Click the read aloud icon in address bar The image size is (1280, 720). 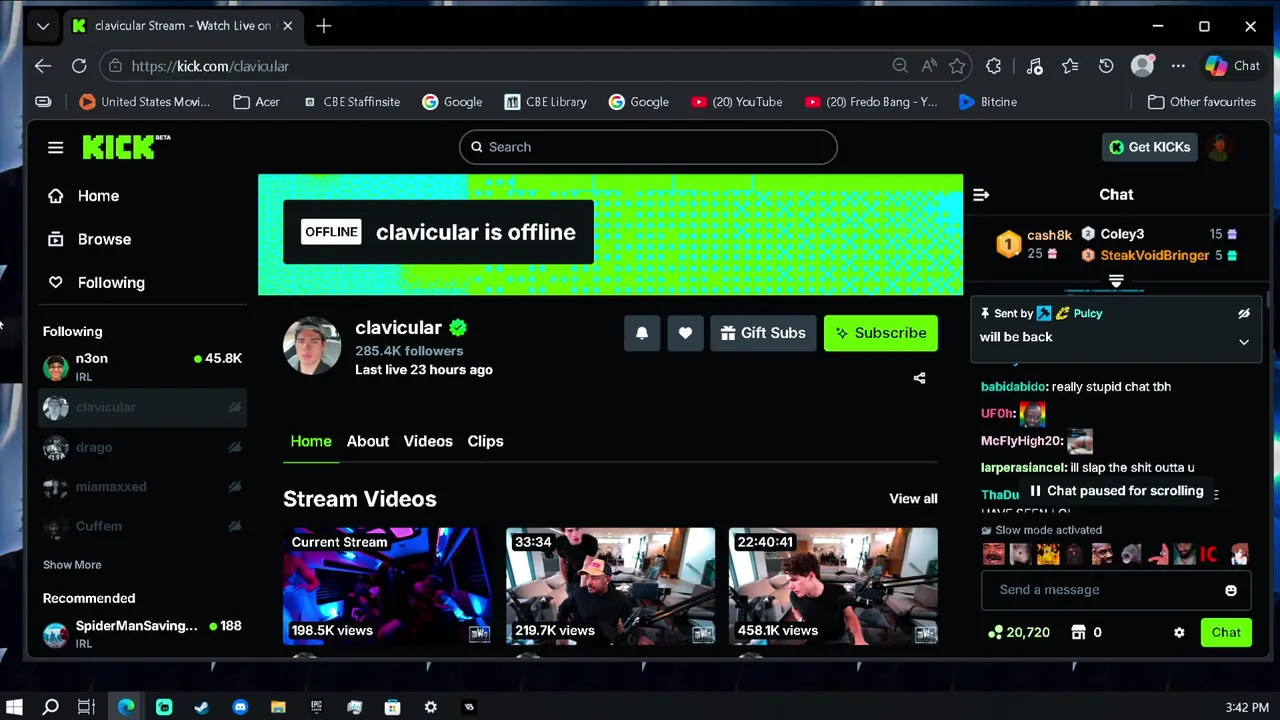click(x=929, y=66)
